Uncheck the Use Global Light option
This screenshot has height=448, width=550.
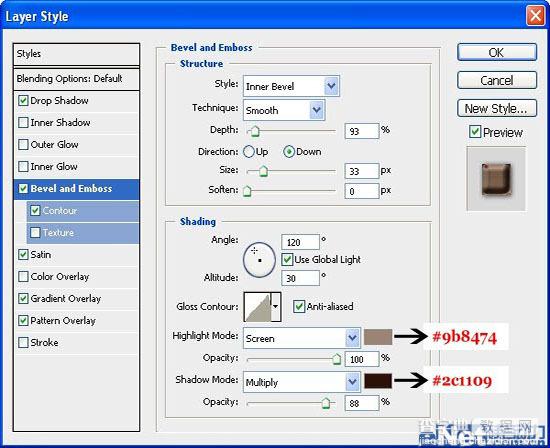[x=287, y=260]
